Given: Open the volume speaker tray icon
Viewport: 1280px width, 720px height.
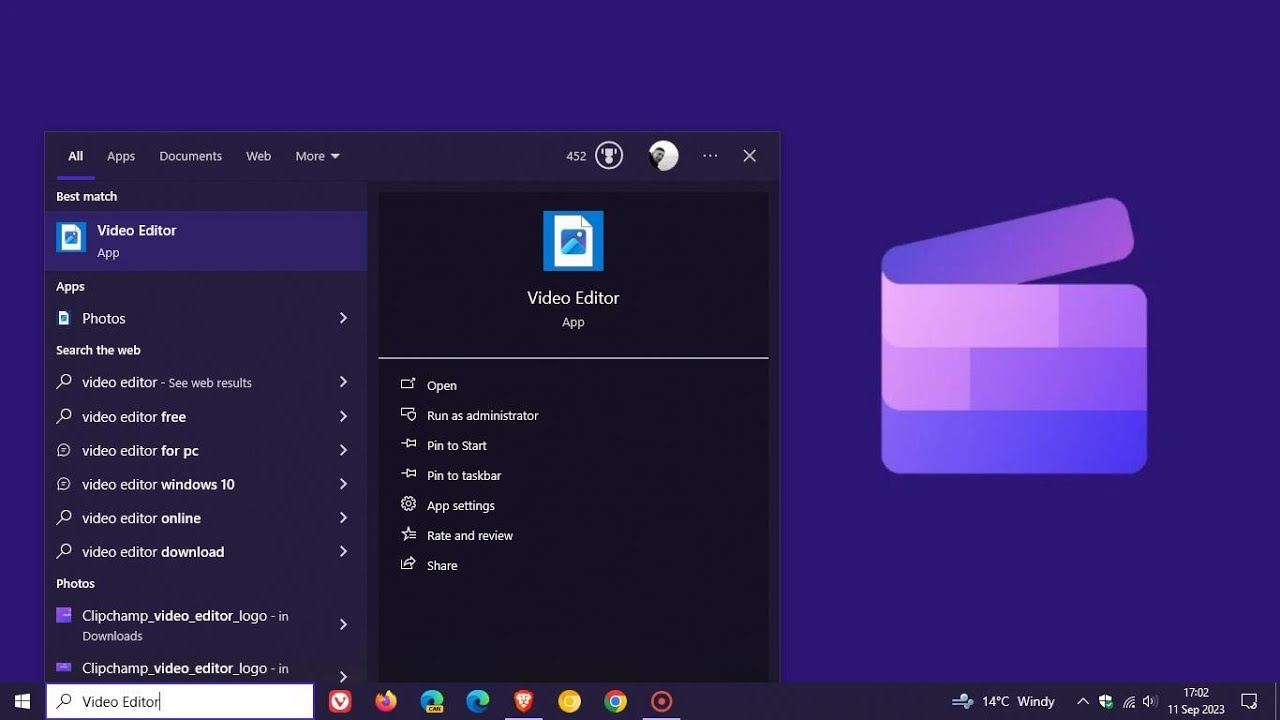Looking at the screenshot, I should click(1150, 701).
